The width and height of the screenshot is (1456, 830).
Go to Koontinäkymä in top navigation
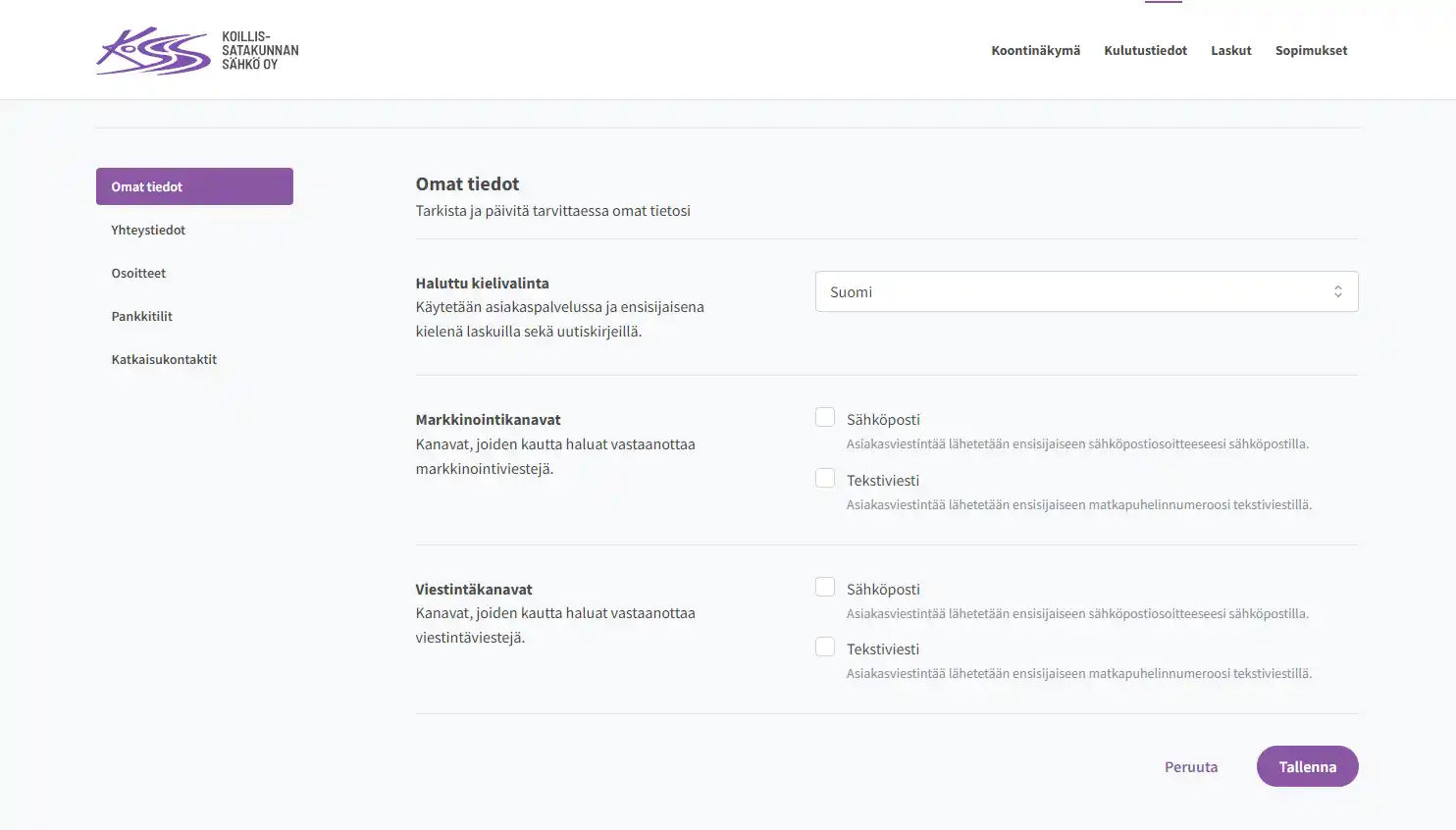point(1035,51)
